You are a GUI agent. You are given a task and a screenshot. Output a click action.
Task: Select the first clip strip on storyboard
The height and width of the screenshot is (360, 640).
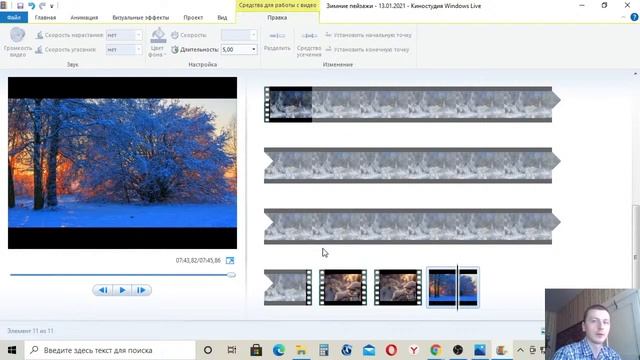(x=411, y=104)
